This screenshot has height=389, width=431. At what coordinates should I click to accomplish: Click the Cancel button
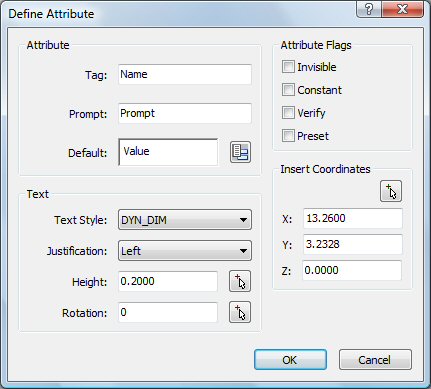(375, 360)
